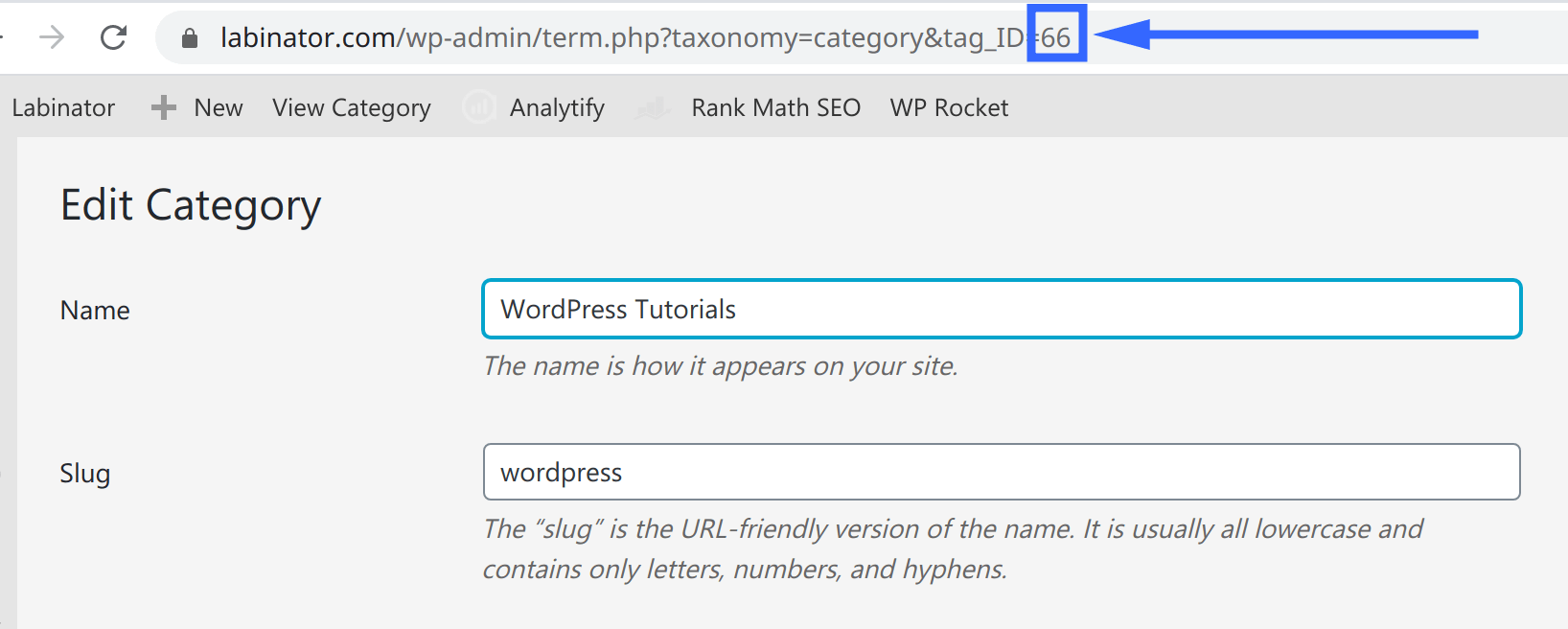Click the browser forward arrow

52,37
